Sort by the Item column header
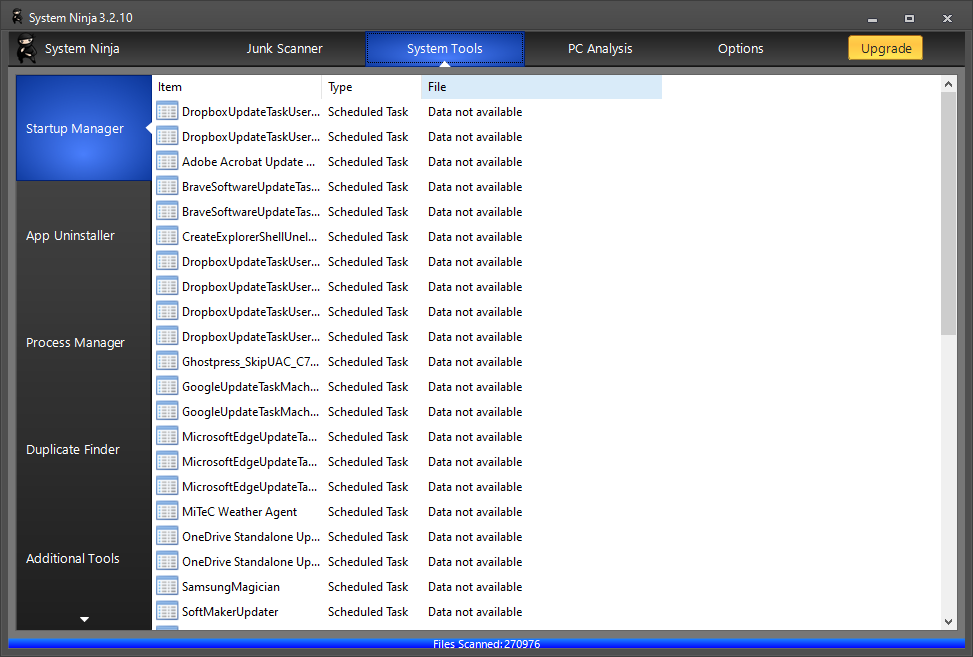The height and width of the screenshot is (657, 973). point(236,87)
